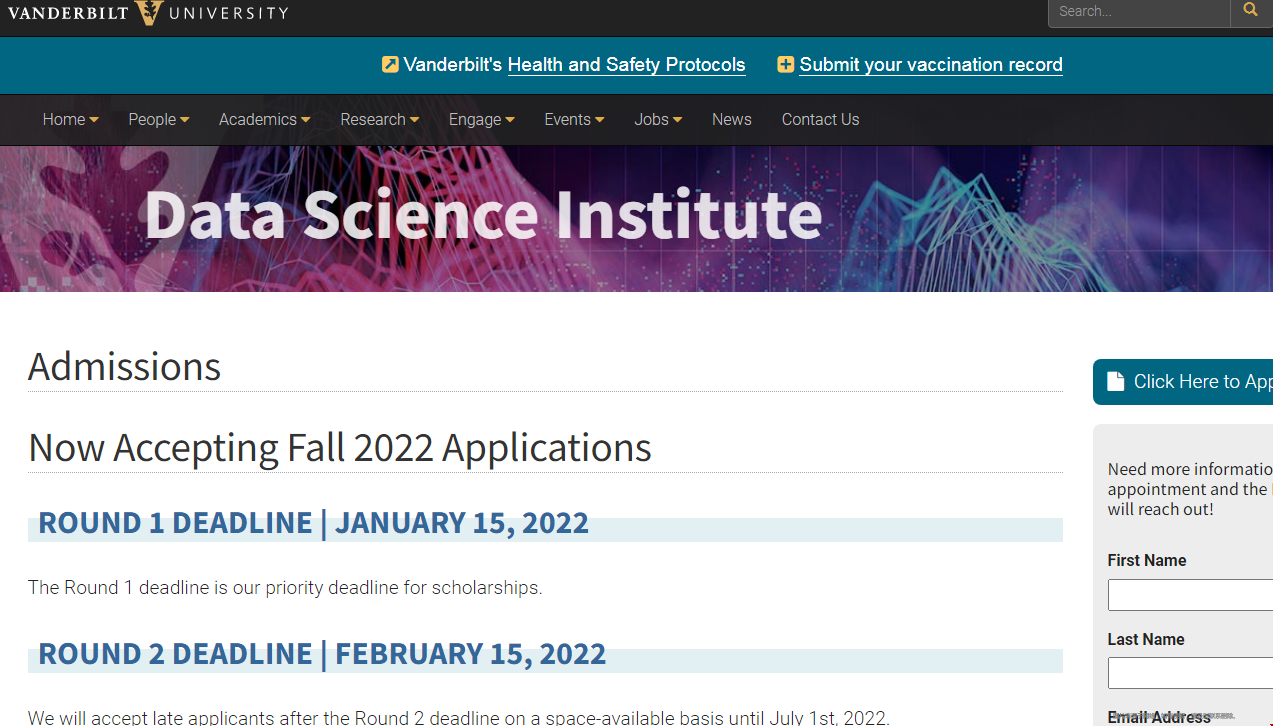Viewport: 1273px width, 726px height.
Task: Open the Events dropdown
Action: [574, 119]
